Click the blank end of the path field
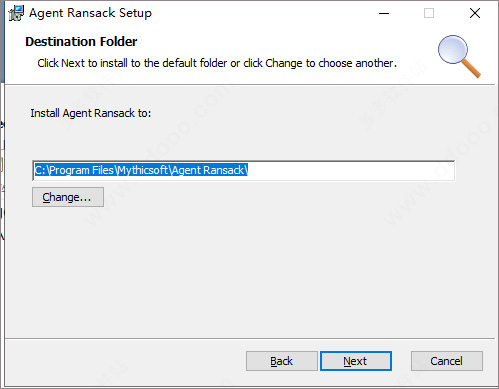The height and width of the screenshot is (389, 499). [x=350, y=170]
